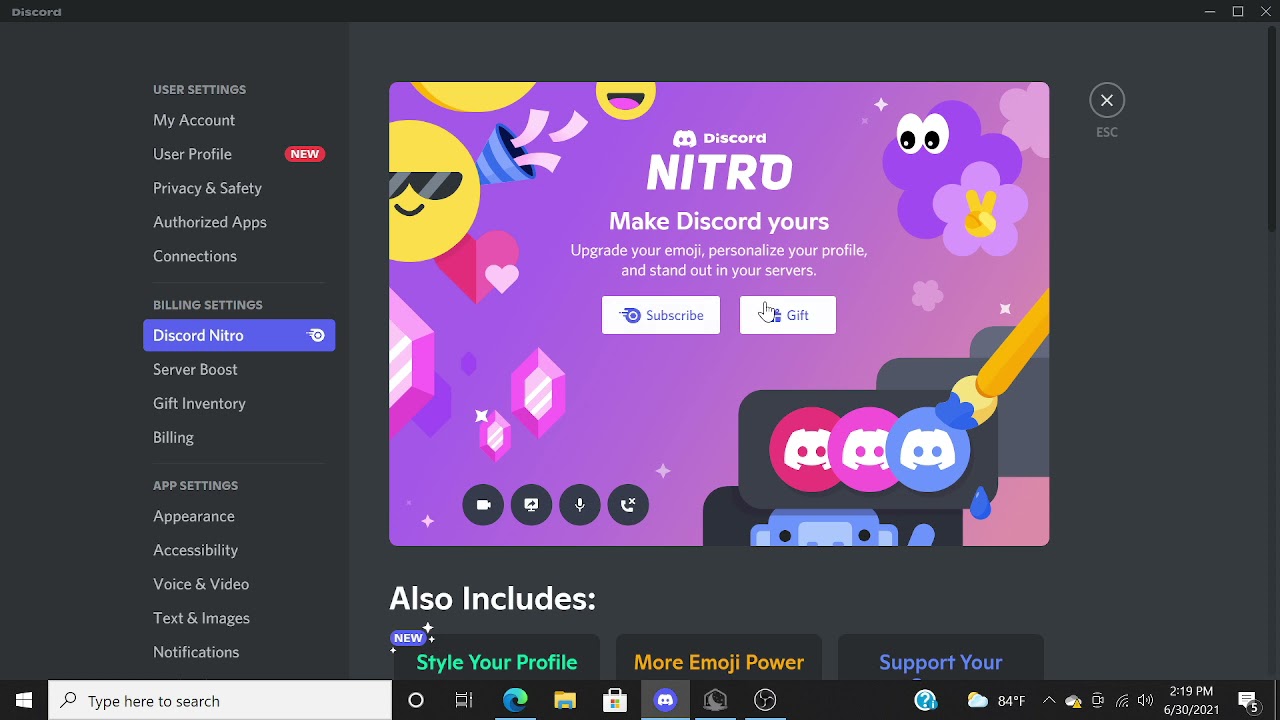
Task: Click the Discord icon in the taskbar
Action: point(665,700)
